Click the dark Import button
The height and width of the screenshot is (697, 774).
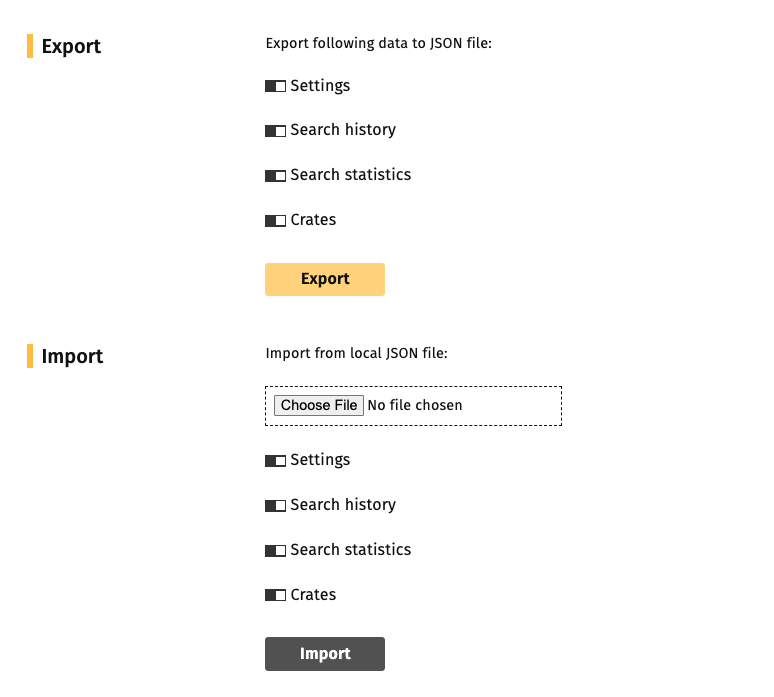325,654
